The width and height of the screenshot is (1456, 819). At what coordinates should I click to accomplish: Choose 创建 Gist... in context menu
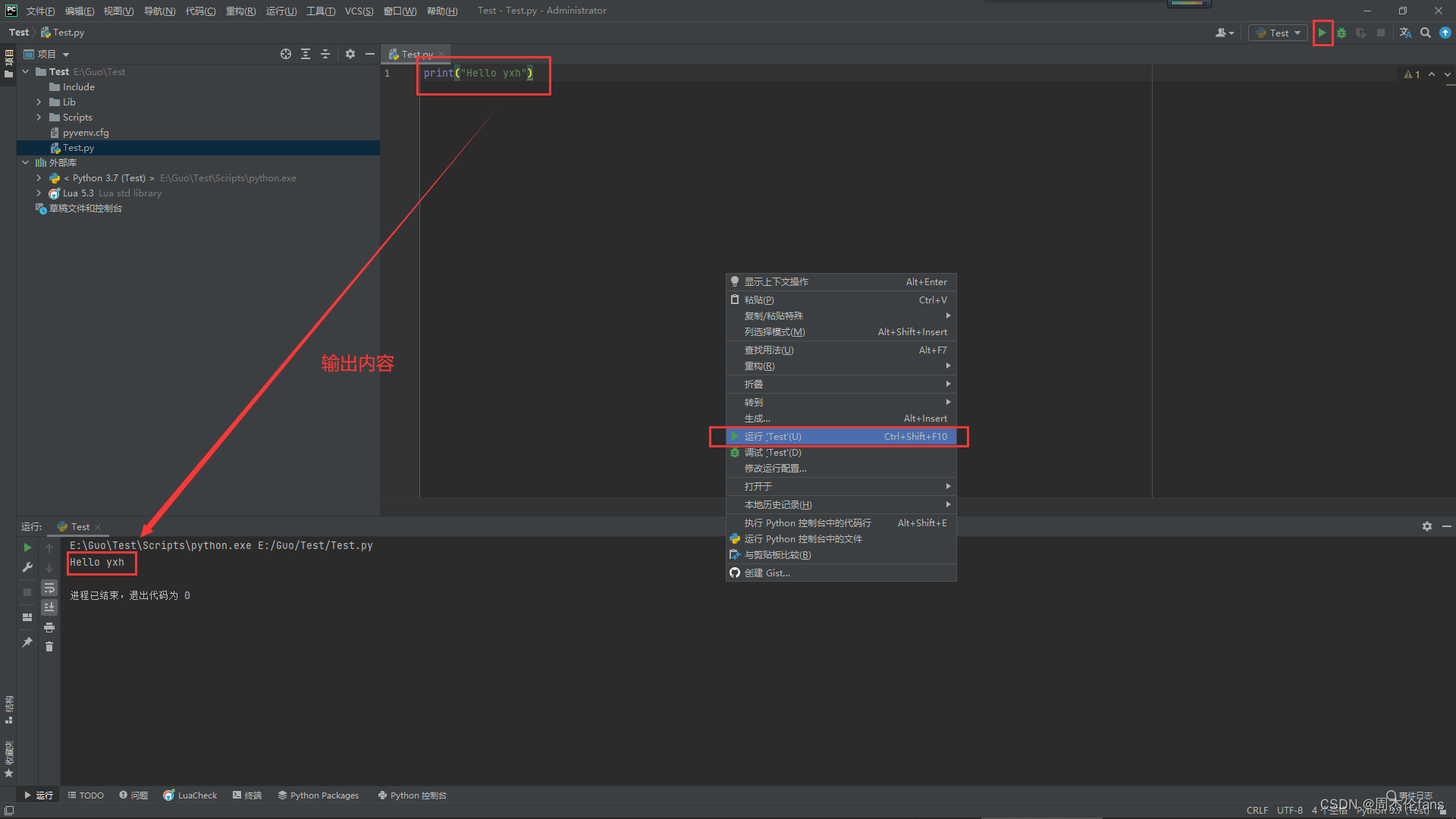(x=841, y=573)
